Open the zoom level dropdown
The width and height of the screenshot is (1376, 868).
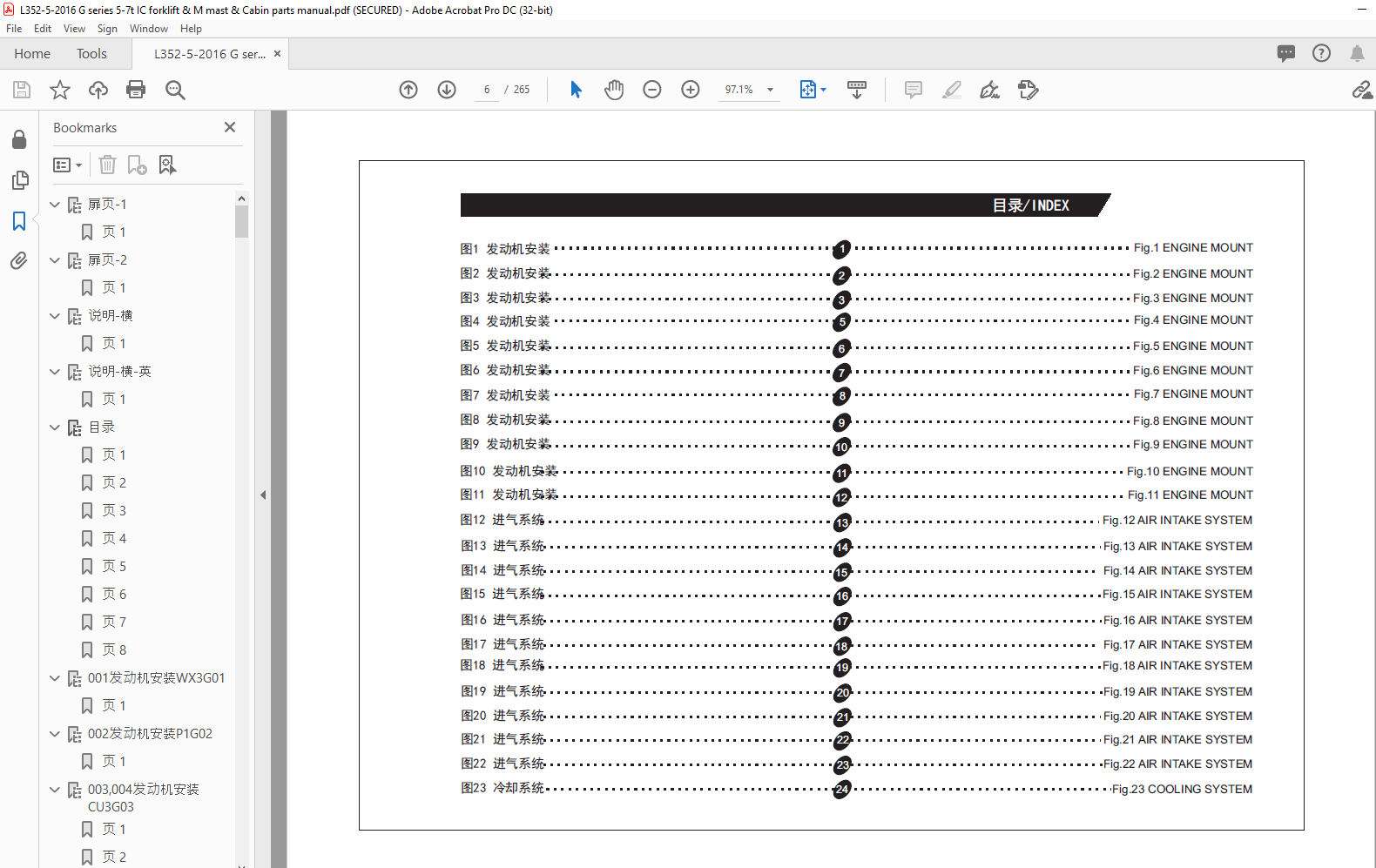770,90
